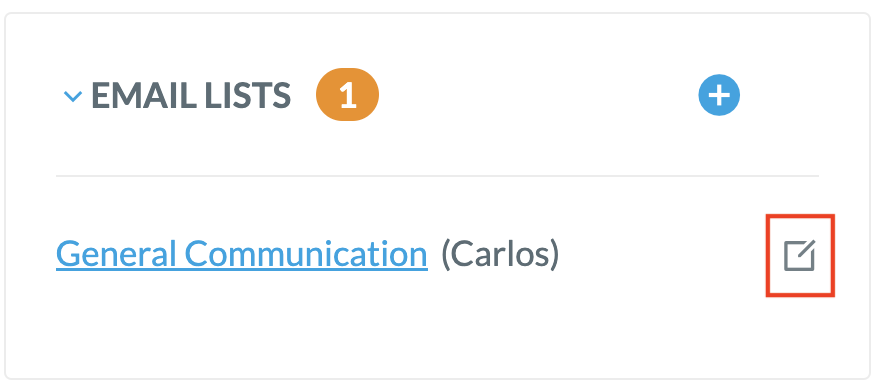Click the email list count badge
This screenshot has width=880, height=390.
347,95
